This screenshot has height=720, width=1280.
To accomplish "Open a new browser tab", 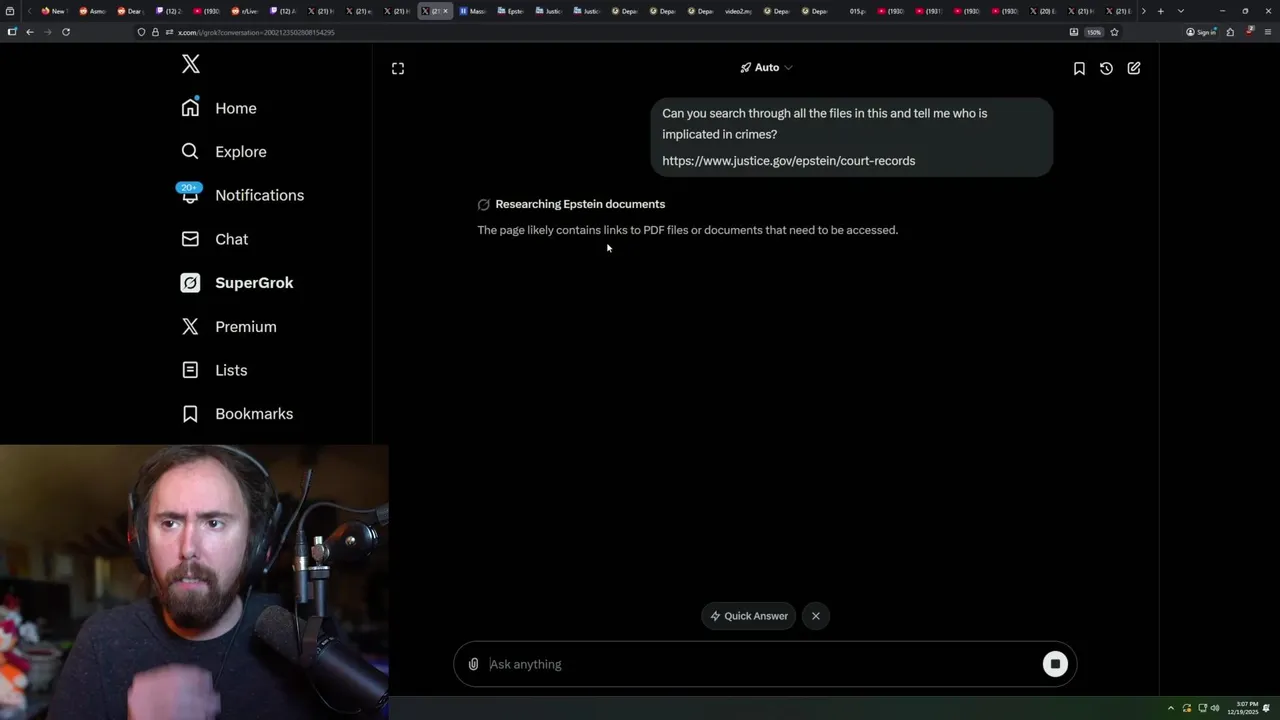I will pyautogui.click(x=1160, y=11).
